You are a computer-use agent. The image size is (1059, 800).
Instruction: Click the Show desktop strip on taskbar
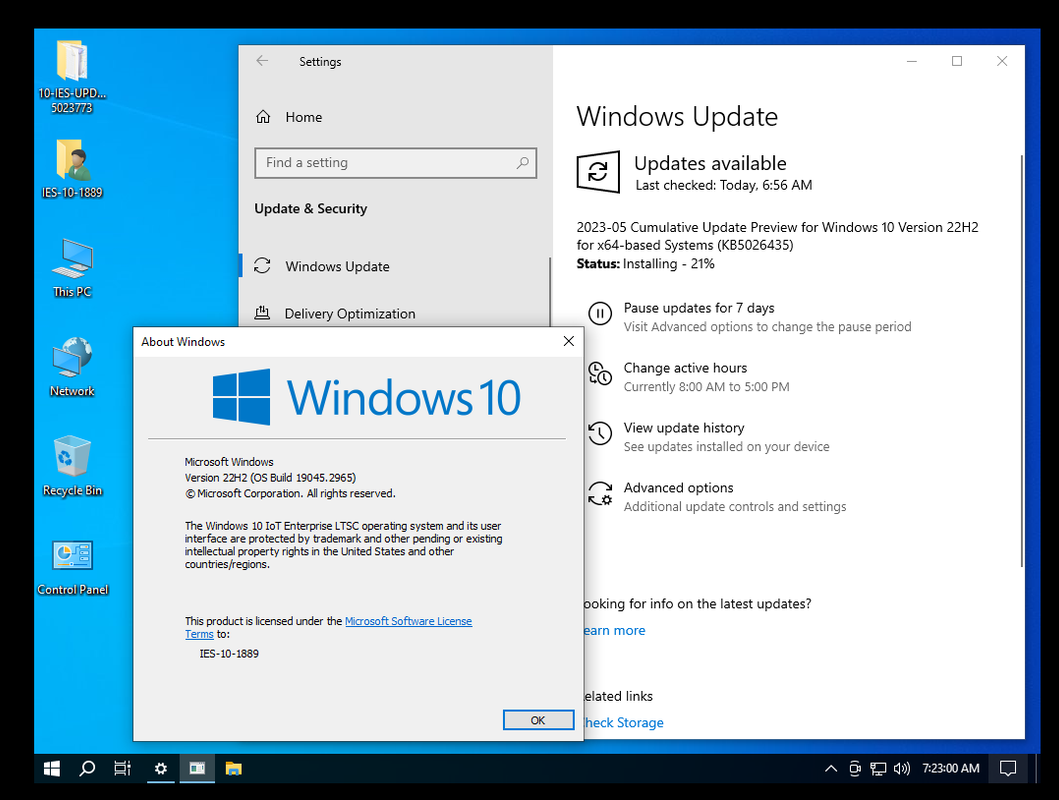[x=1037, y=768]
